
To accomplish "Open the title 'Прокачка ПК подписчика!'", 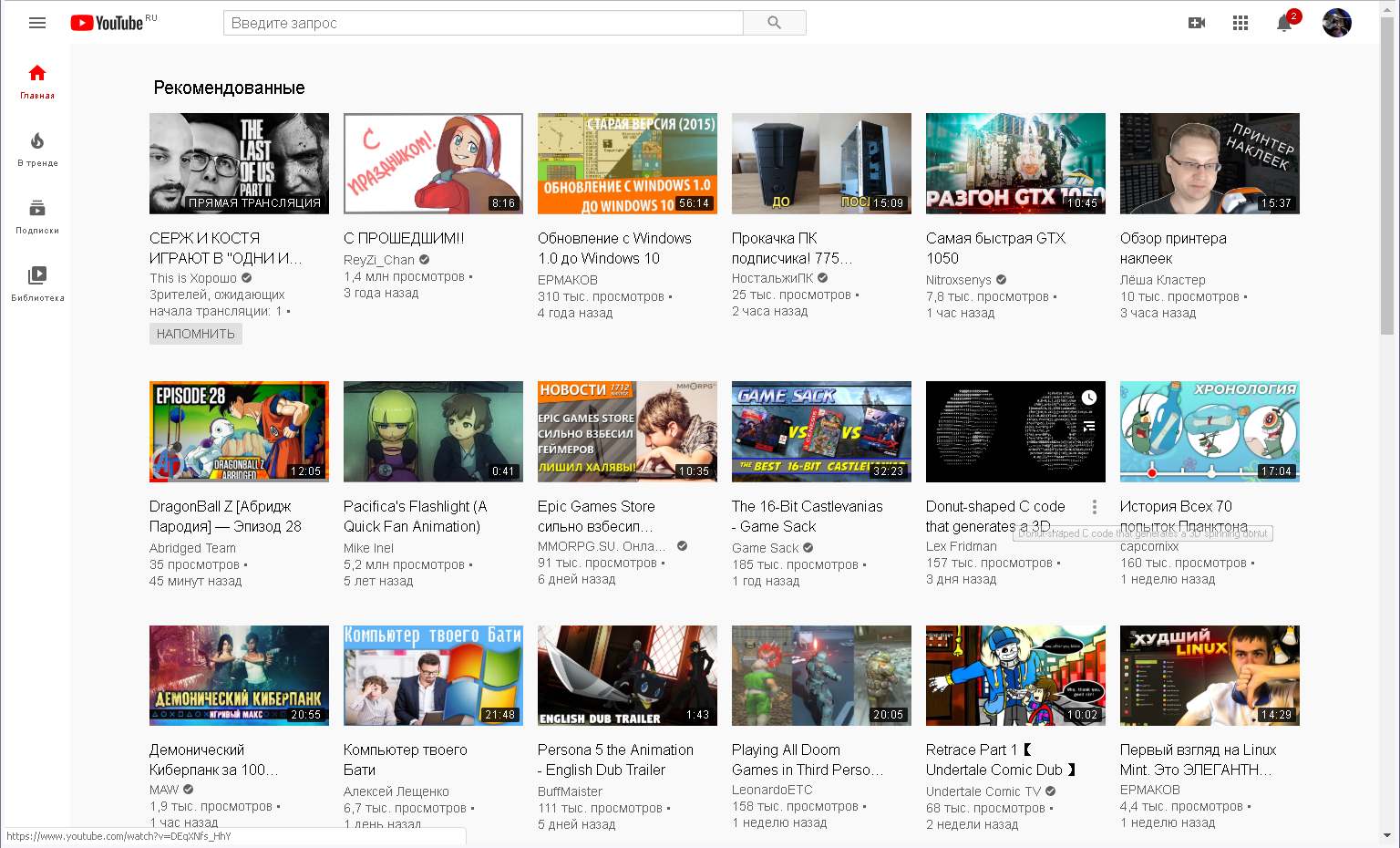I will pos(792,248).
